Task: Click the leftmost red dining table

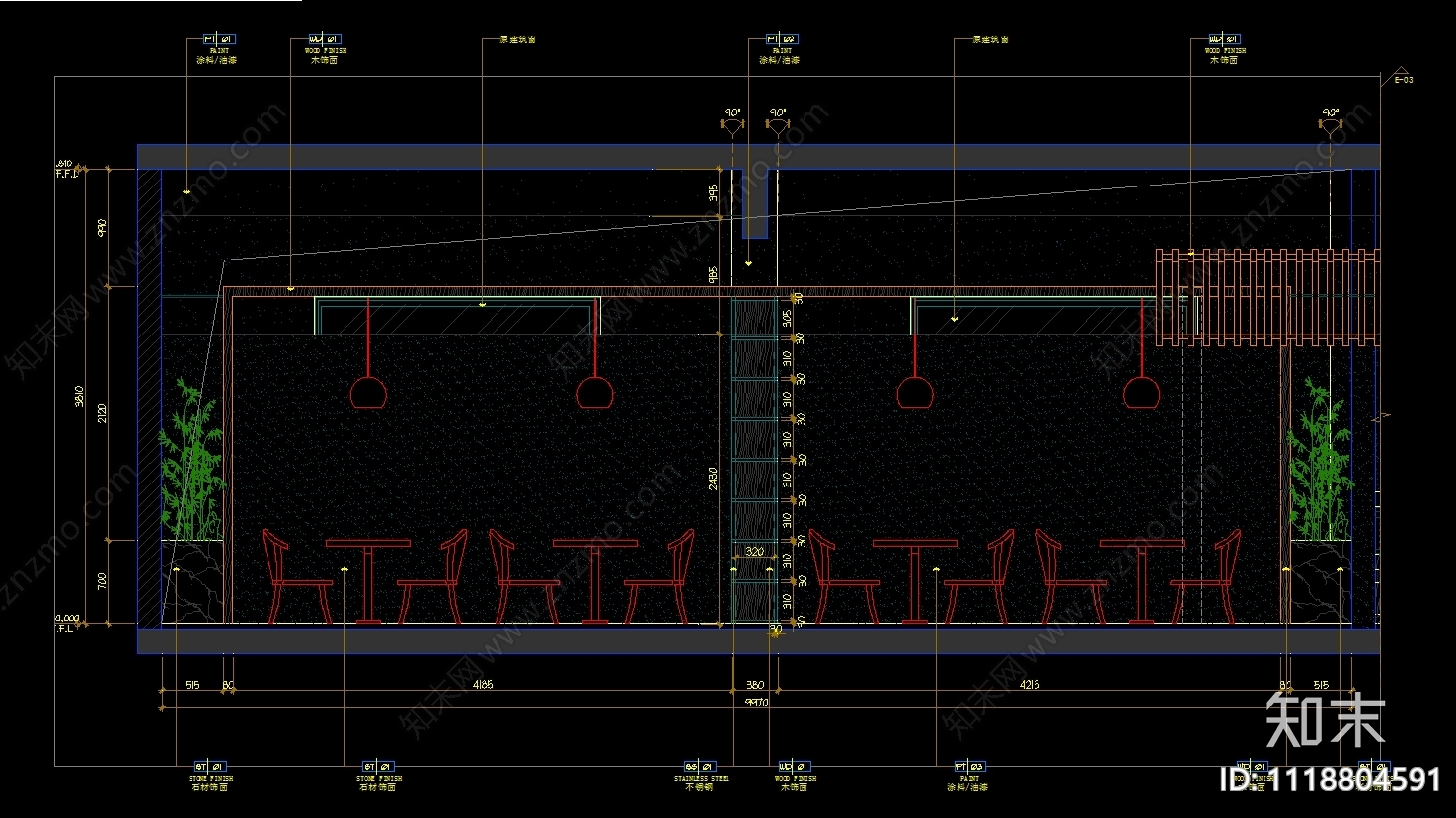Action: [368, 581]
